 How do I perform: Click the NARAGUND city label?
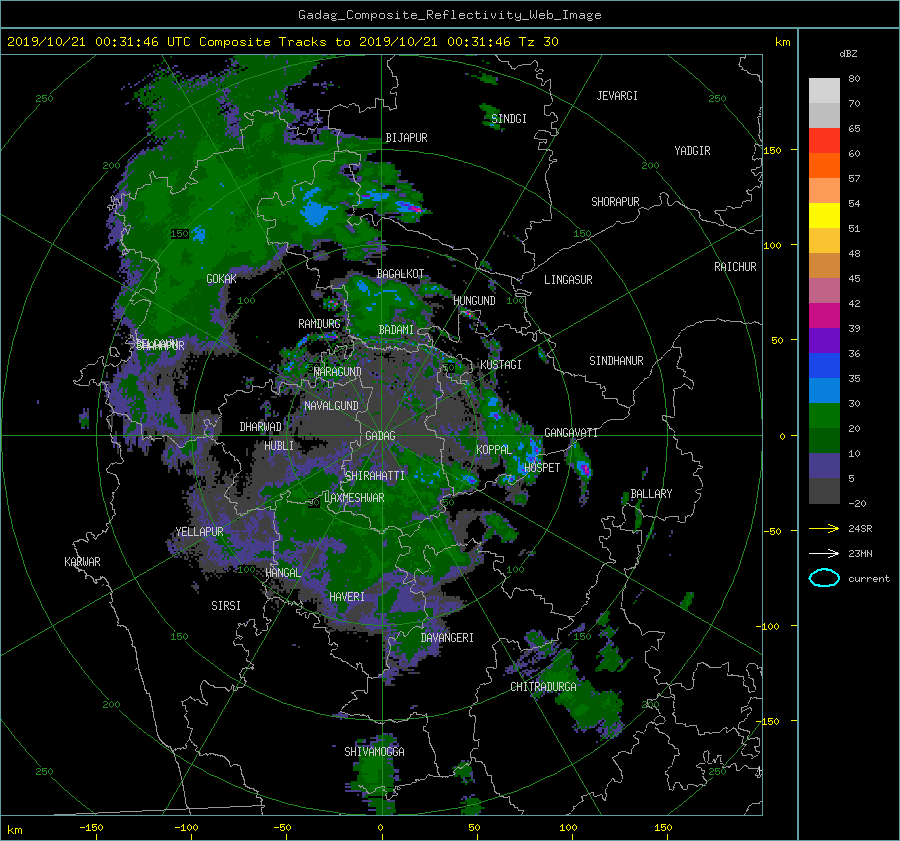pyautogui.click(x=338, y=372)
